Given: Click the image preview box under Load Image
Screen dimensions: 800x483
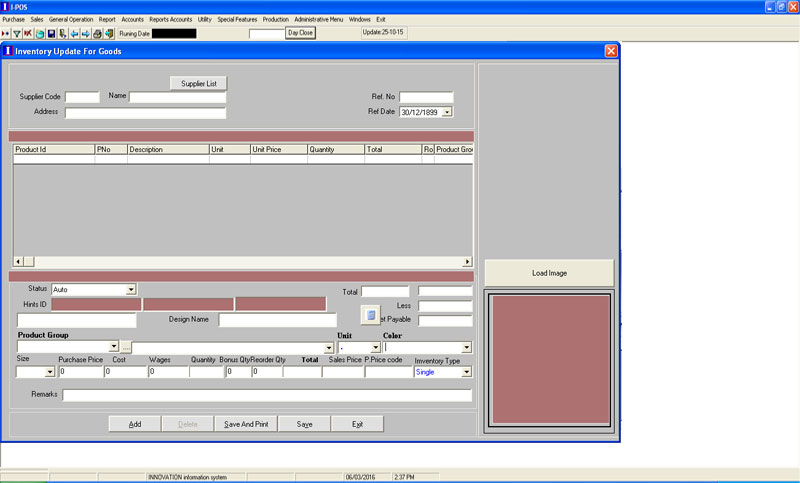Looking at the screenshot, I should (x=551, y=360).
